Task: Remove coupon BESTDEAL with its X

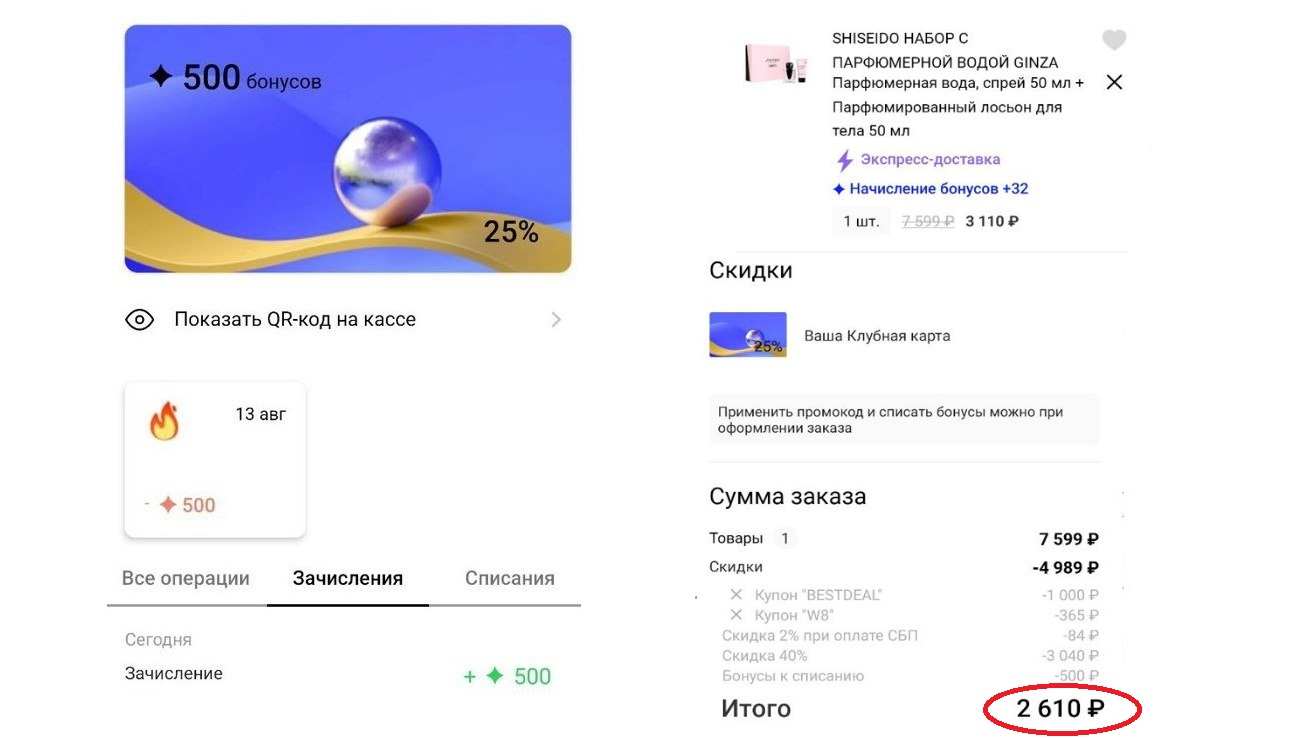Action: 737,595
